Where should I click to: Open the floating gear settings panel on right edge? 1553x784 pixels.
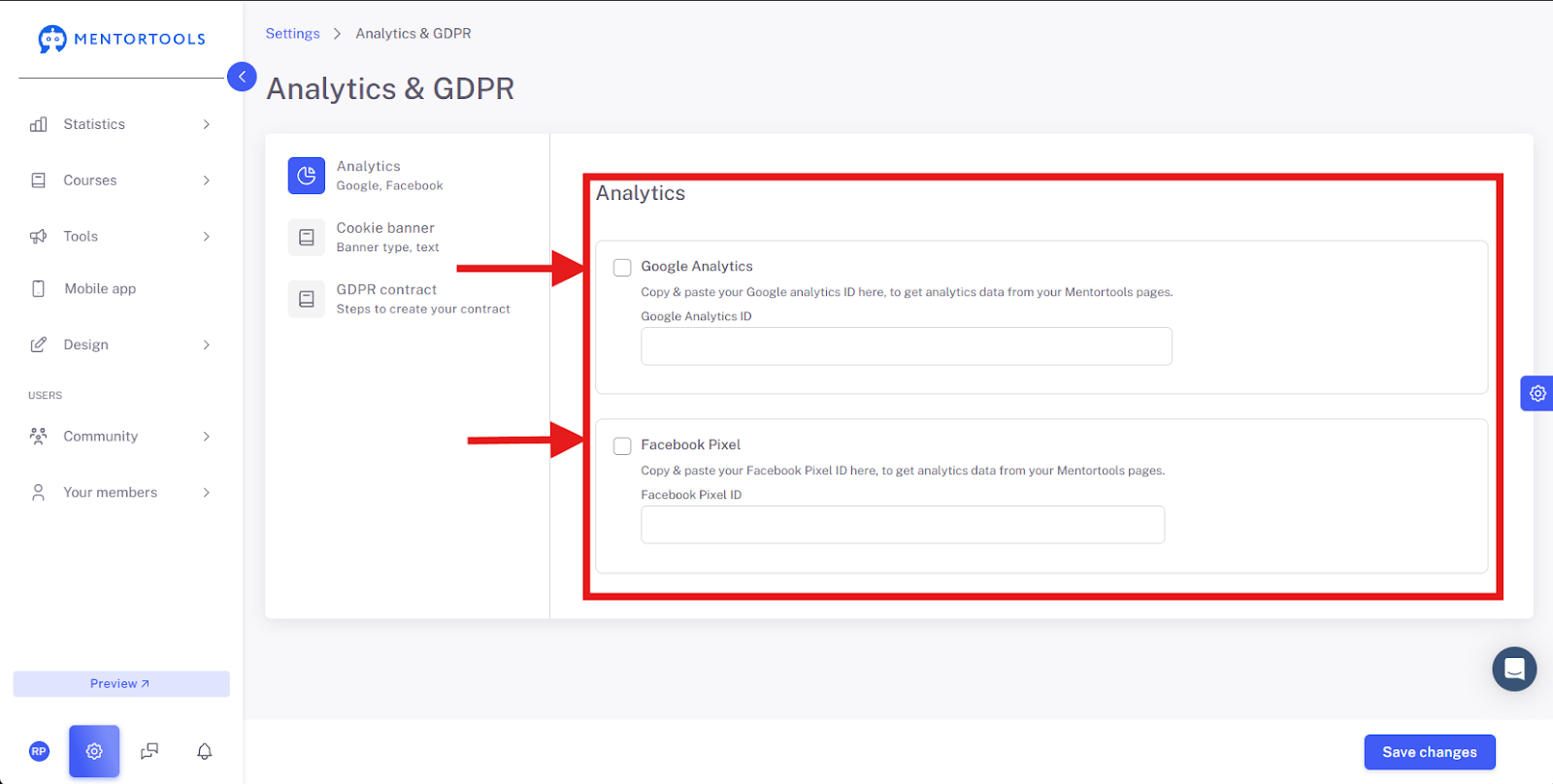[1537, 393]
